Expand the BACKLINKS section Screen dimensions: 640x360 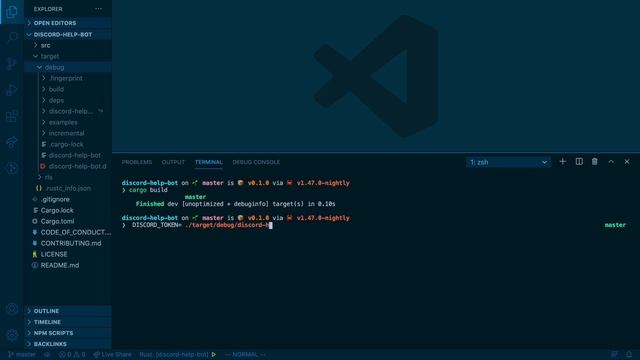68,344
